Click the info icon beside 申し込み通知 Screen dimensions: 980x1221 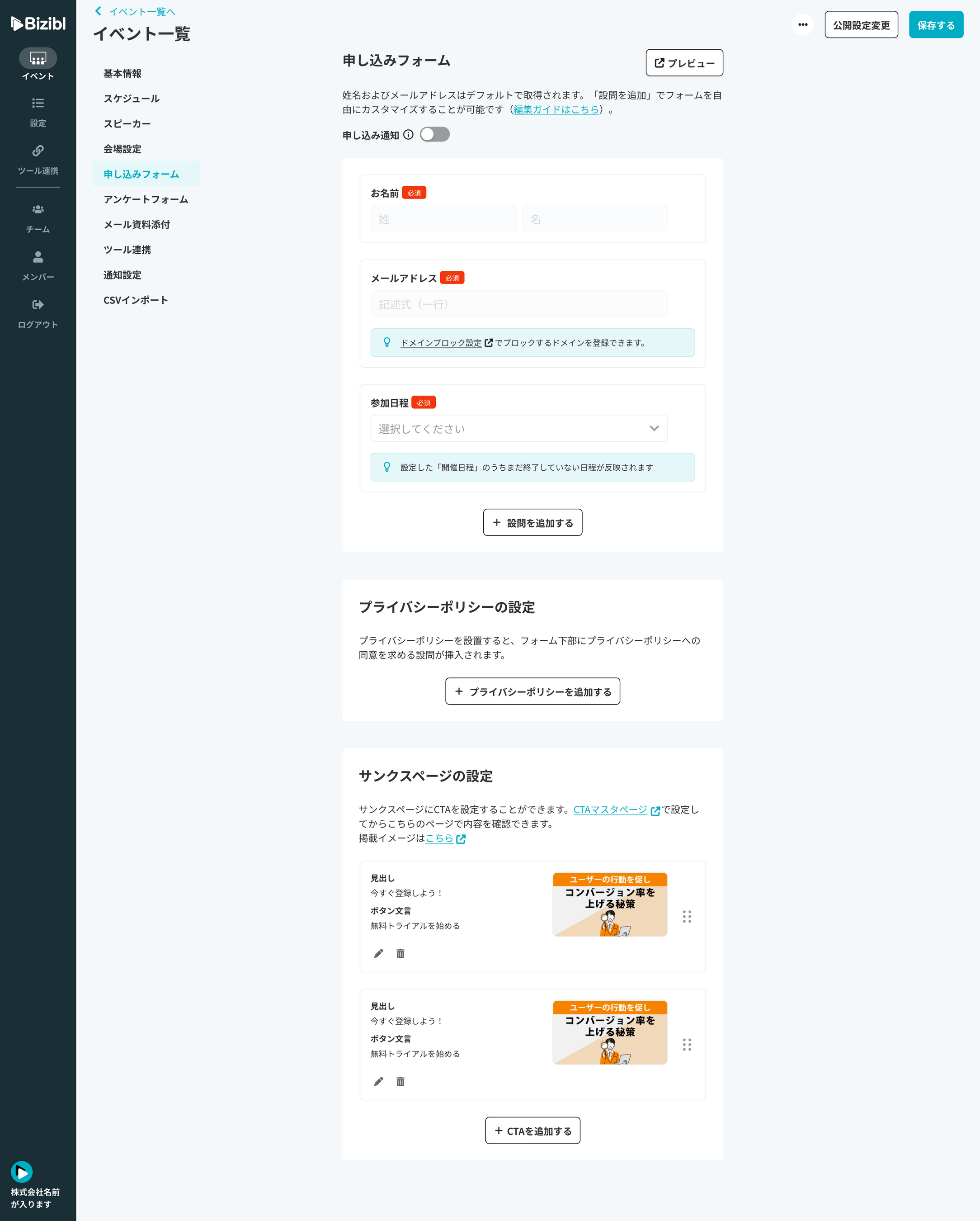(x=408, y=135)
